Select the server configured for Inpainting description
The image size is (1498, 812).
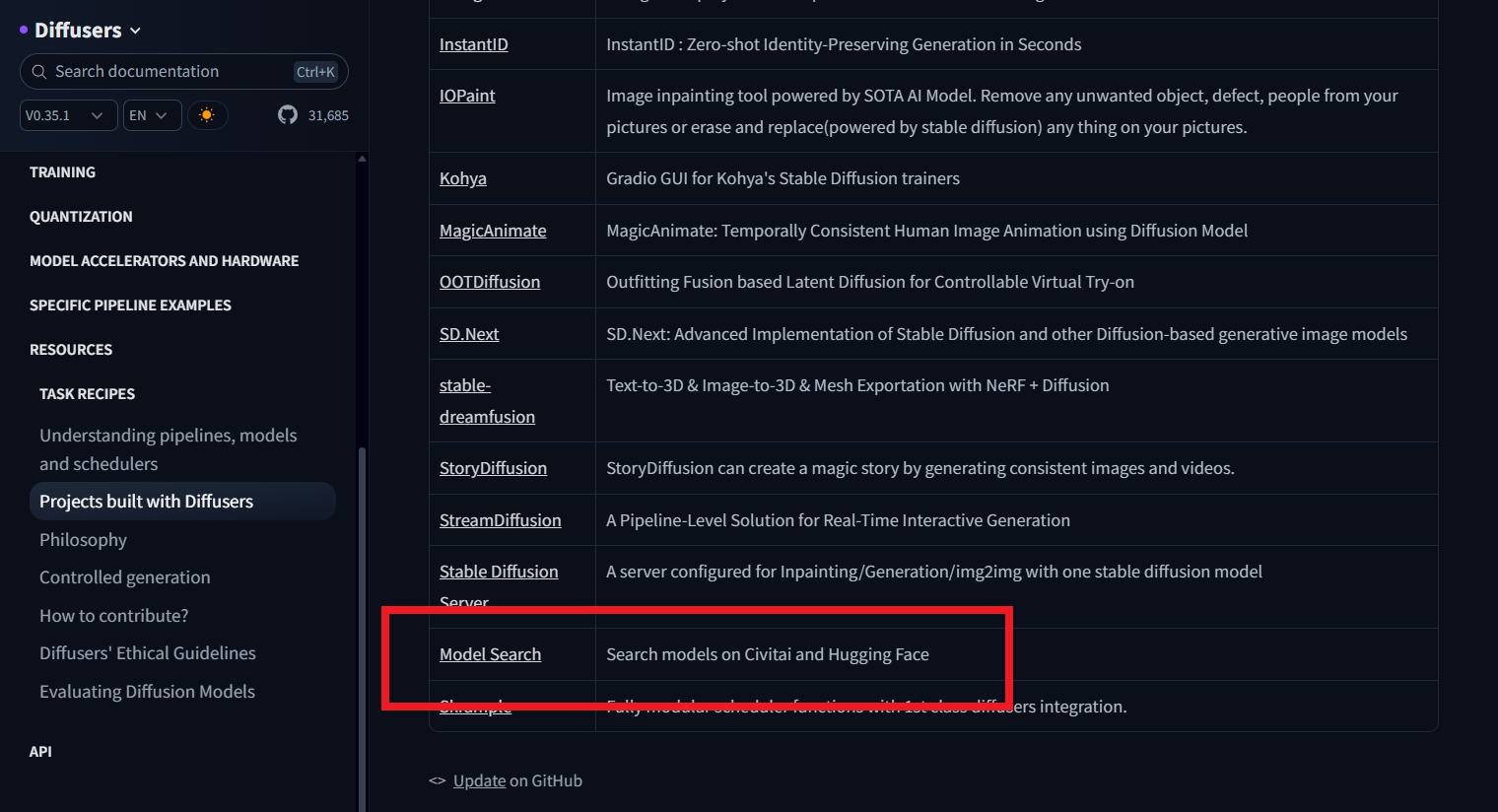[x=934, y=572]
